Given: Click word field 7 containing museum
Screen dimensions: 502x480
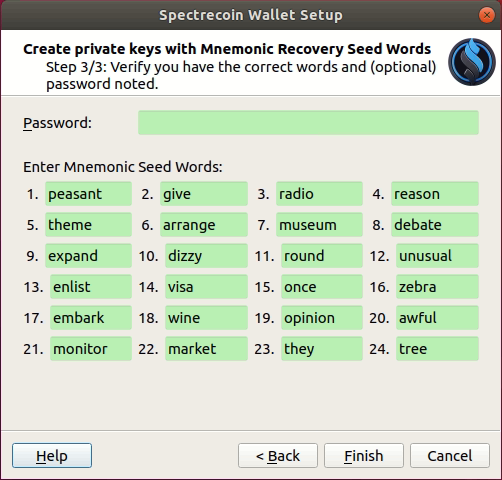Looking at the screenshot, I should click(x=319, y=225).
